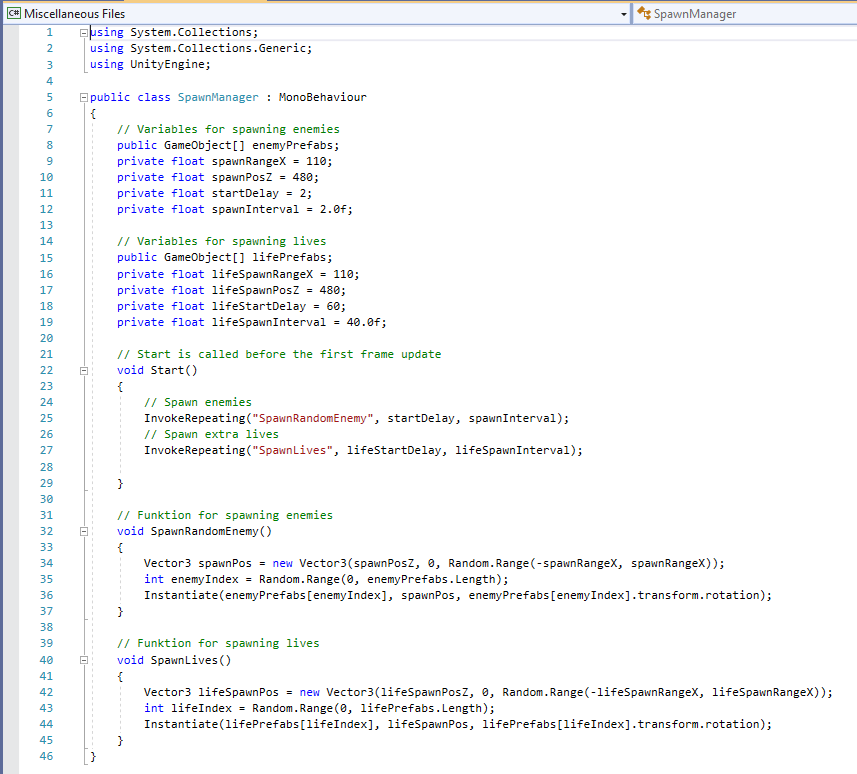Image resolution: width=857 pixels, height=774 pixels.
Task: Click the string "SpawnLives" on line 27
Action: (x=292, y=450)
